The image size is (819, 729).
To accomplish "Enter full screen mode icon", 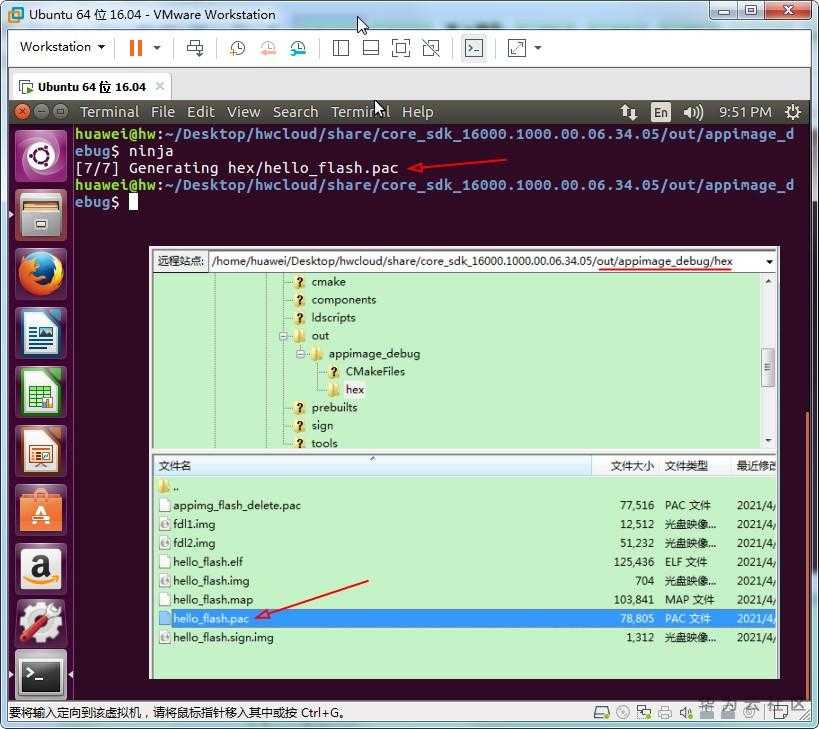I will click(x=401, y=48).
